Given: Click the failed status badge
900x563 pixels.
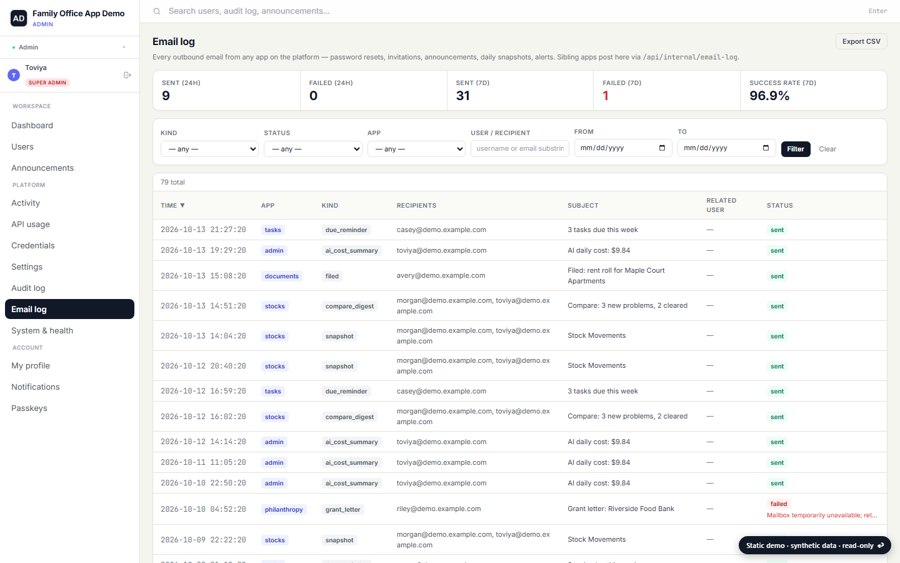Looking at the screenshot, I should pos(778,503).
